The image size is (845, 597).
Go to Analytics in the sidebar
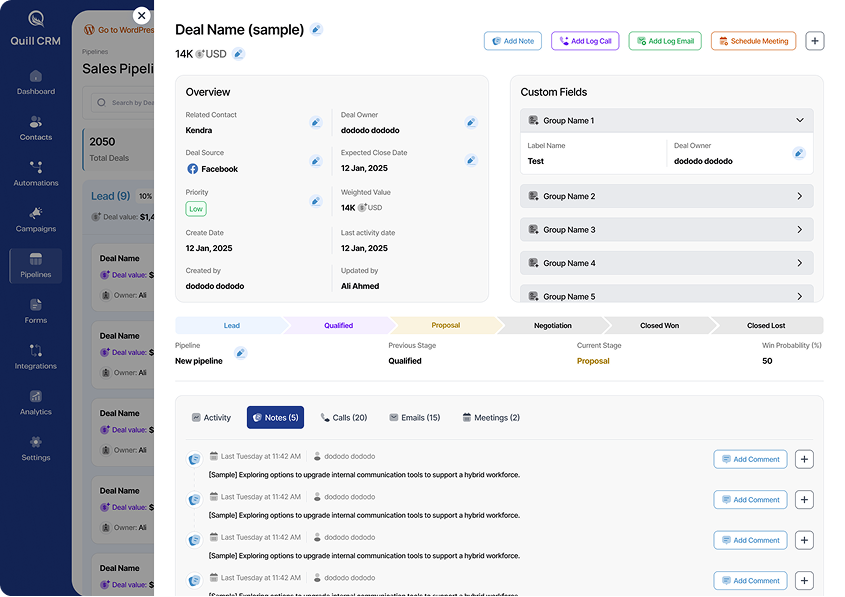pyautogui.click(x=36, y=402)
